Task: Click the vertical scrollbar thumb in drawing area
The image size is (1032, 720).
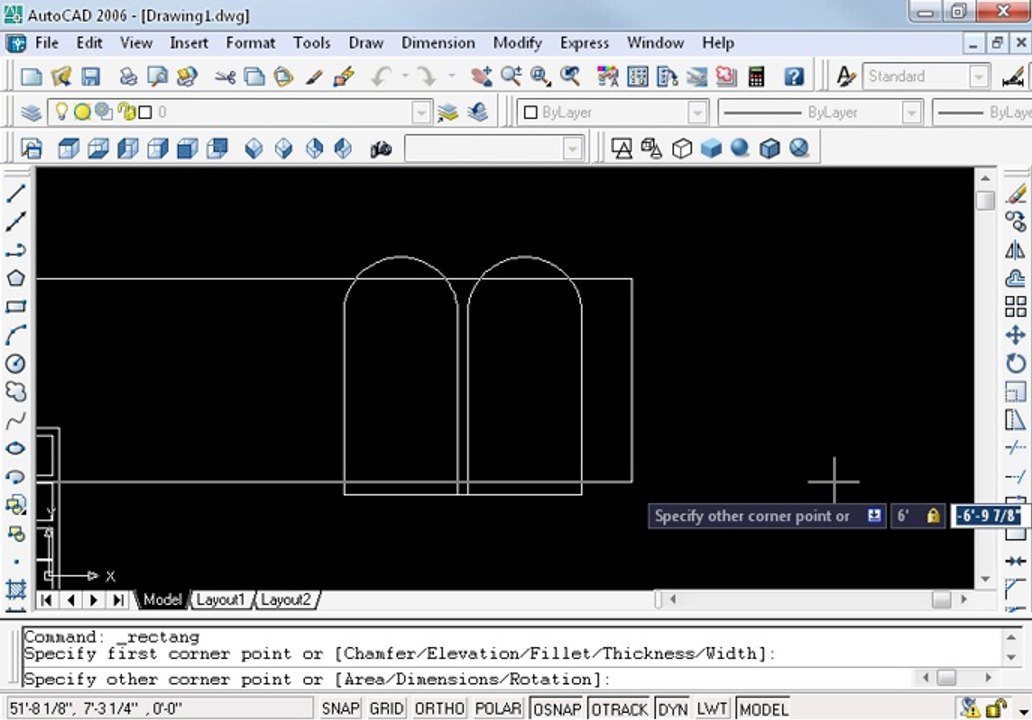Action: (985, 200)
